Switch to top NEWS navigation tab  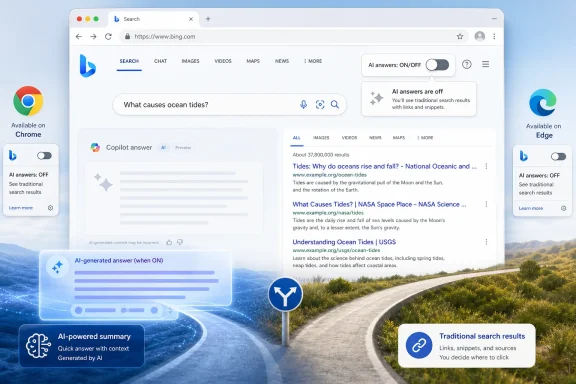point(282,61)
